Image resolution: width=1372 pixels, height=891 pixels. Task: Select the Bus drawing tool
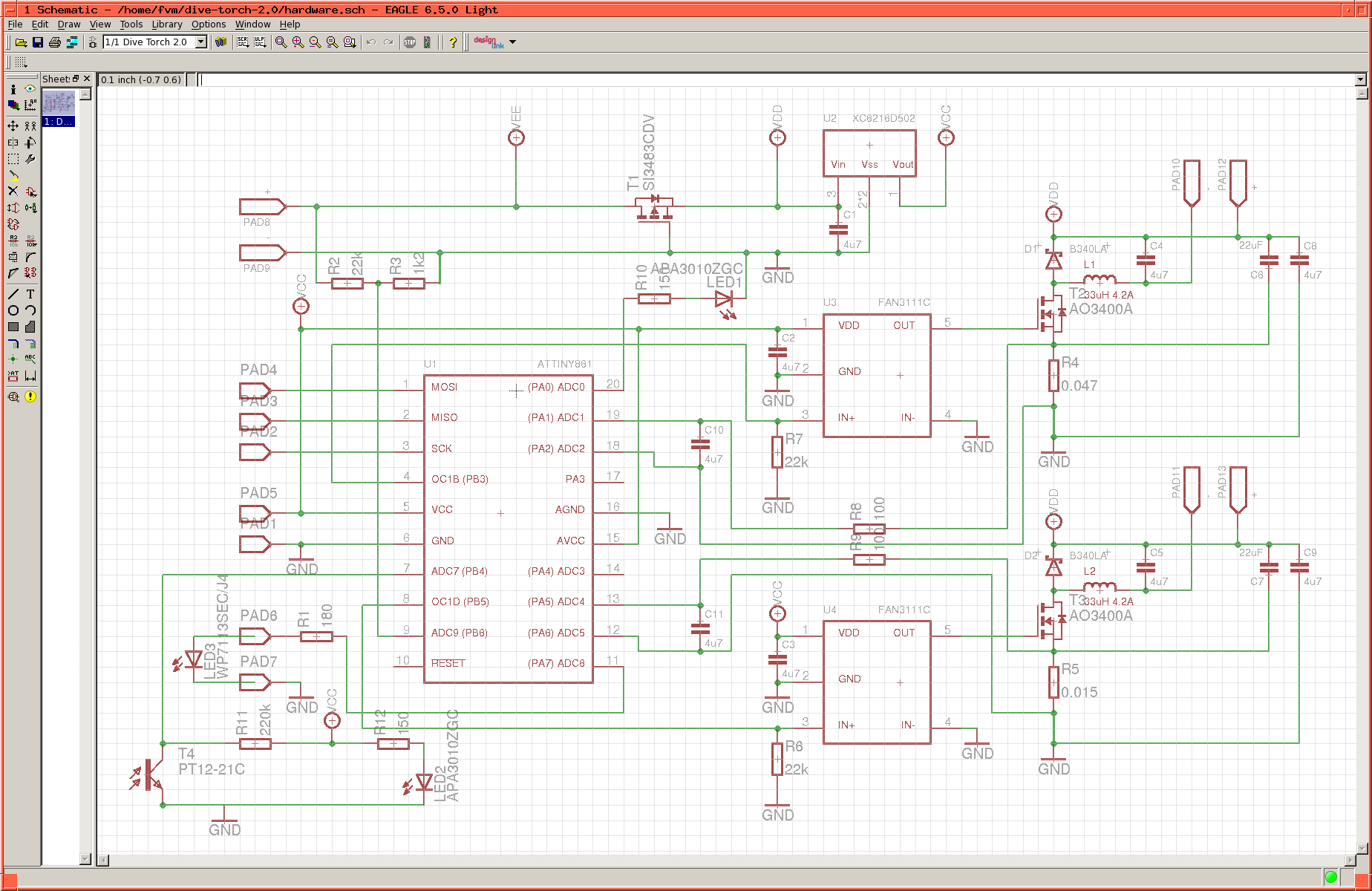click(13, 343)
